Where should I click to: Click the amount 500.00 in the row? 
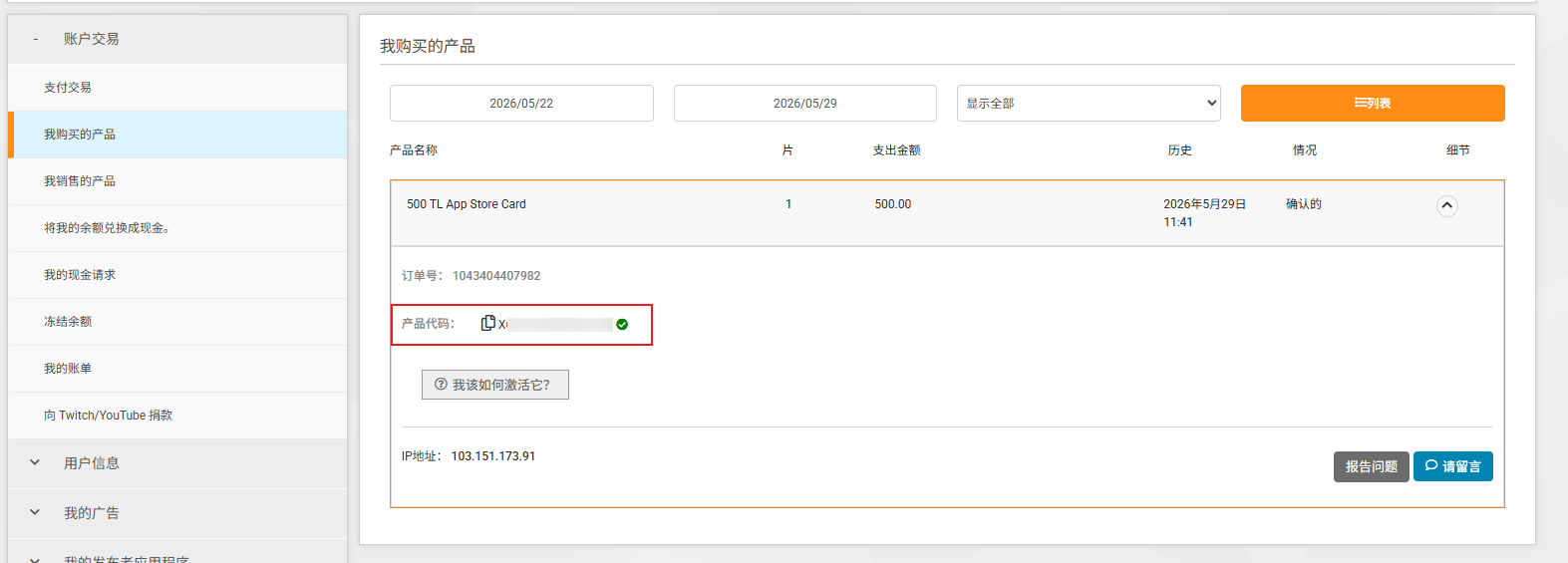click(x=893, y=204)
